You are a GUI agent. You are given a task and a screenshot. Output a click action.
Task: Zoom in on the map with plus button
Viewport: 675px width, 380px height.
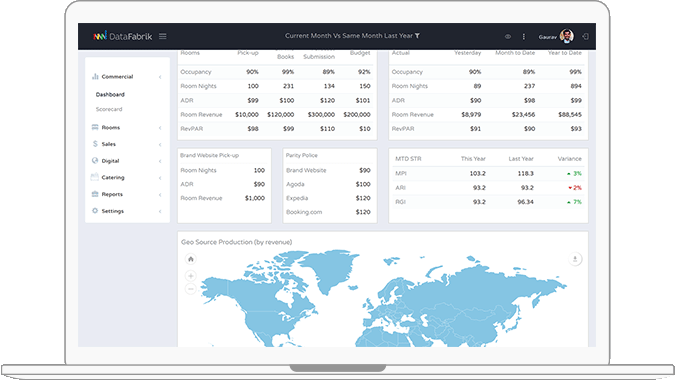point(191,276)
